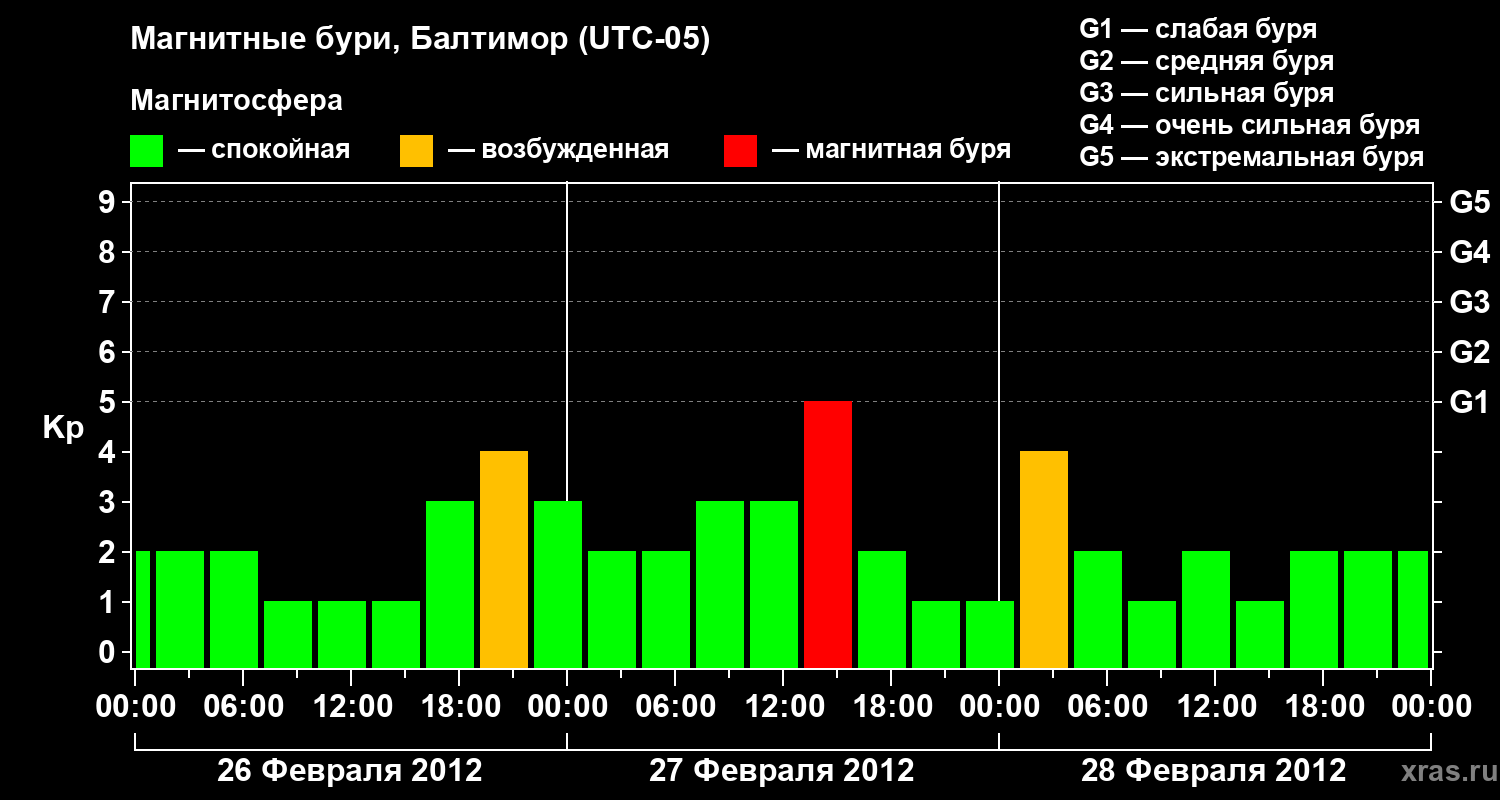
Task: Click the green 'спокойная' legend swatch
Action: [x=147, y=151]
